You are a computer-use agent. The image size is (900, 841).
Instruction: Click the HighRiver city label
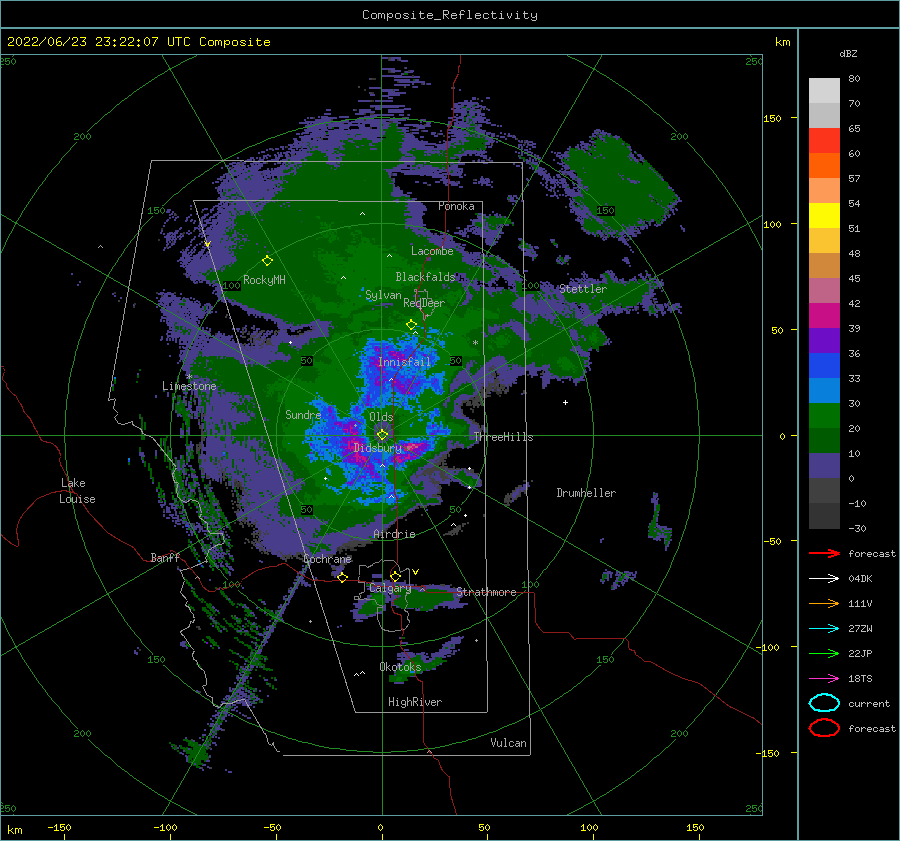pyautogui.click(x=415, y=702)
